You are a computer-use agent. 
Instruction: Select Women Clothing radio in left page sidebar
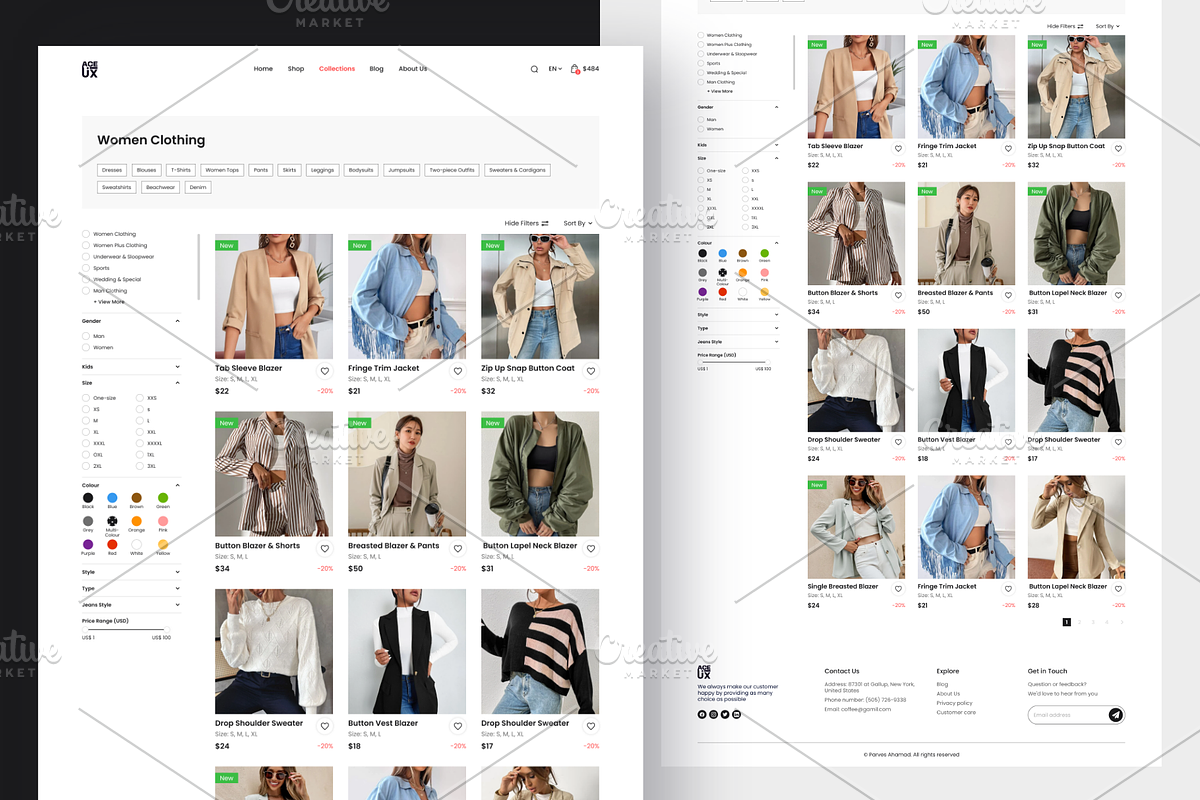click(x=86, y=234)
